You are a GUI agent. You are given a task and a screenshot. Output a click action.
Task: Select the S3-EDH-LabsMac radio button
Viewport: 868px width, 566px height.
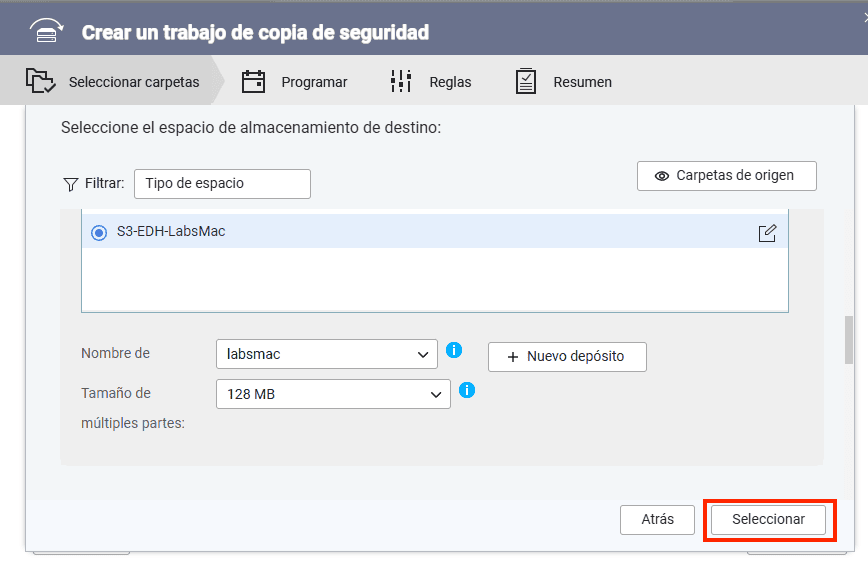[99, 232]
